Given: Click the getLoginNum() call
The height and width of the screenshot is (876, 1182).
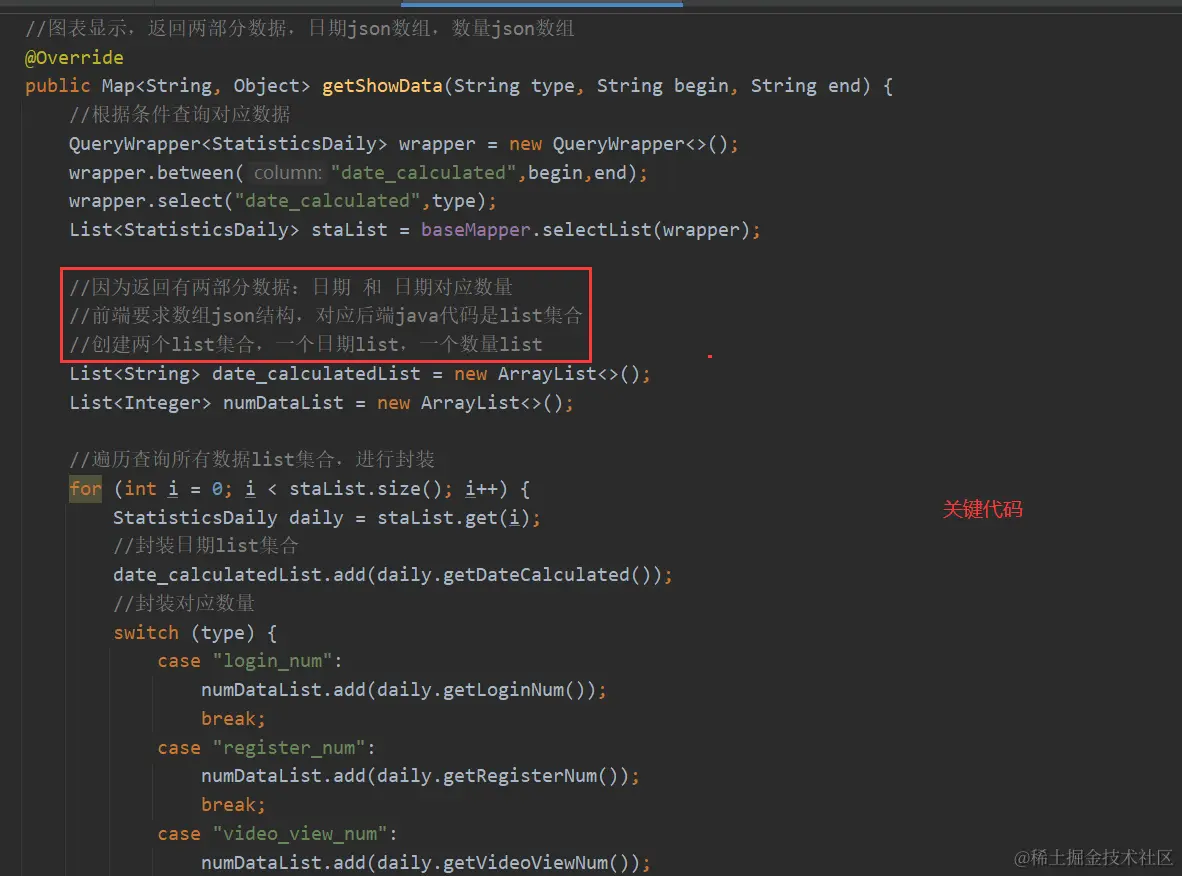Looking at the screenshot, I should (513, 690).
